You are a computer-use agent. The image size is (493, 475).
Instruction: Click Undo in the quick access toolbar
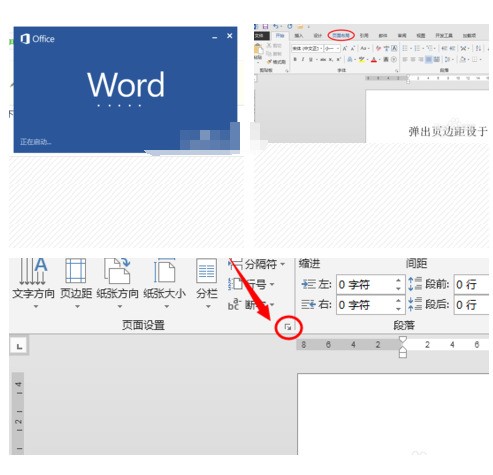pos(276,26)
